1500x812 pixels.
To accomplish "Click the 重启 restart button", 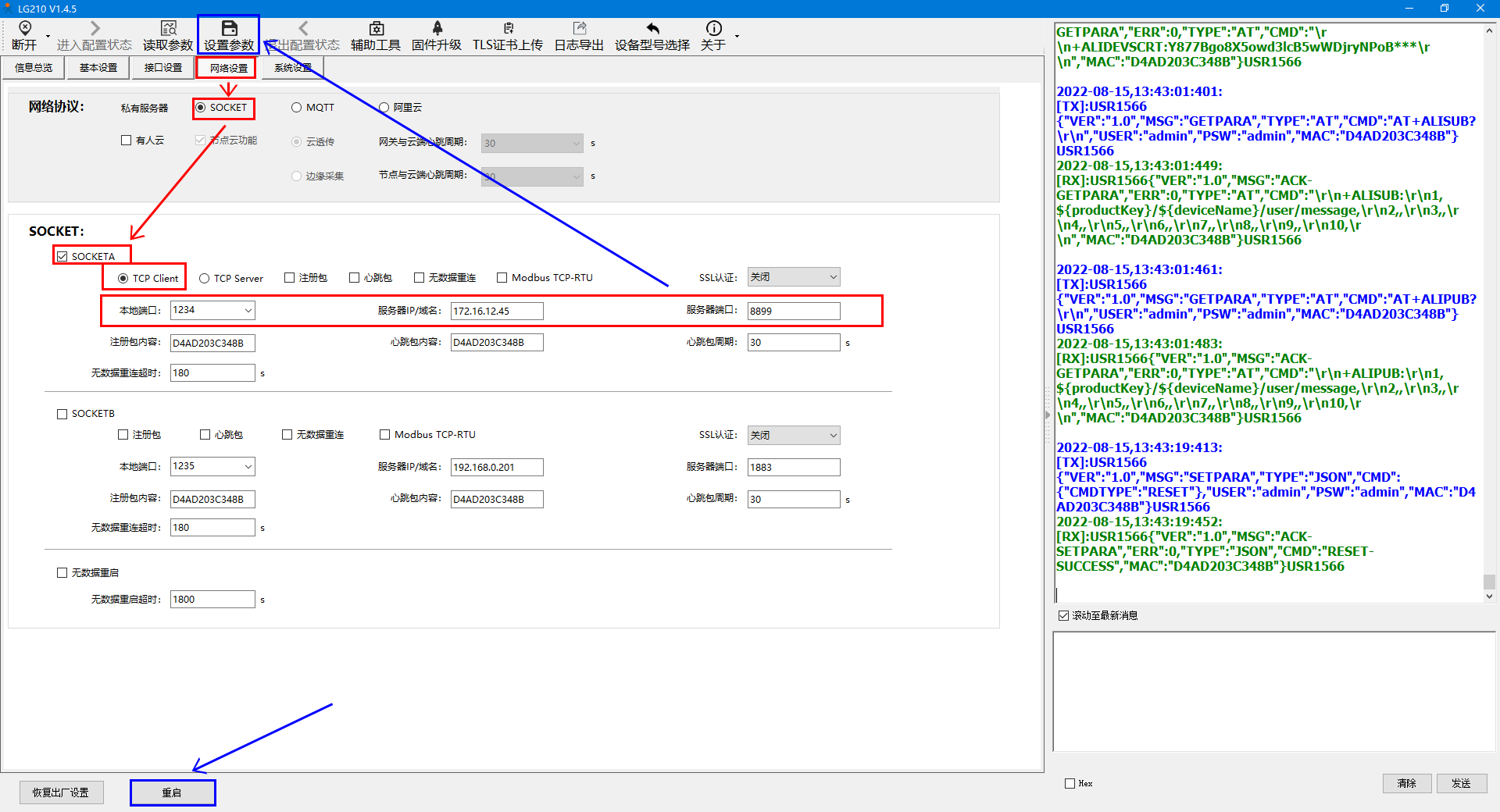I will click(x=172, y=792).
